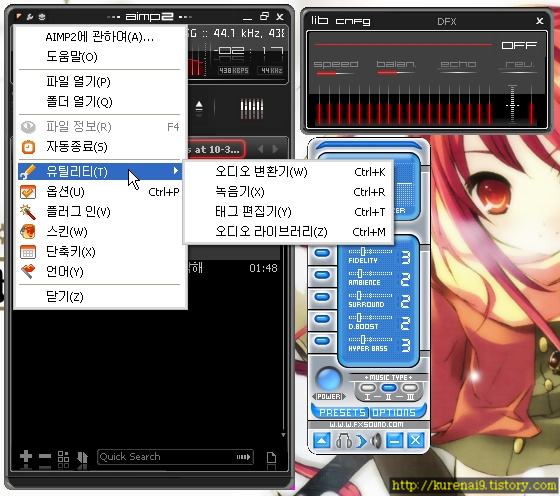Click the grid selection icon in playlist toolbar
Image resolution: width=560 pixels, height=496 pixels.
click(x=63, y=458)
